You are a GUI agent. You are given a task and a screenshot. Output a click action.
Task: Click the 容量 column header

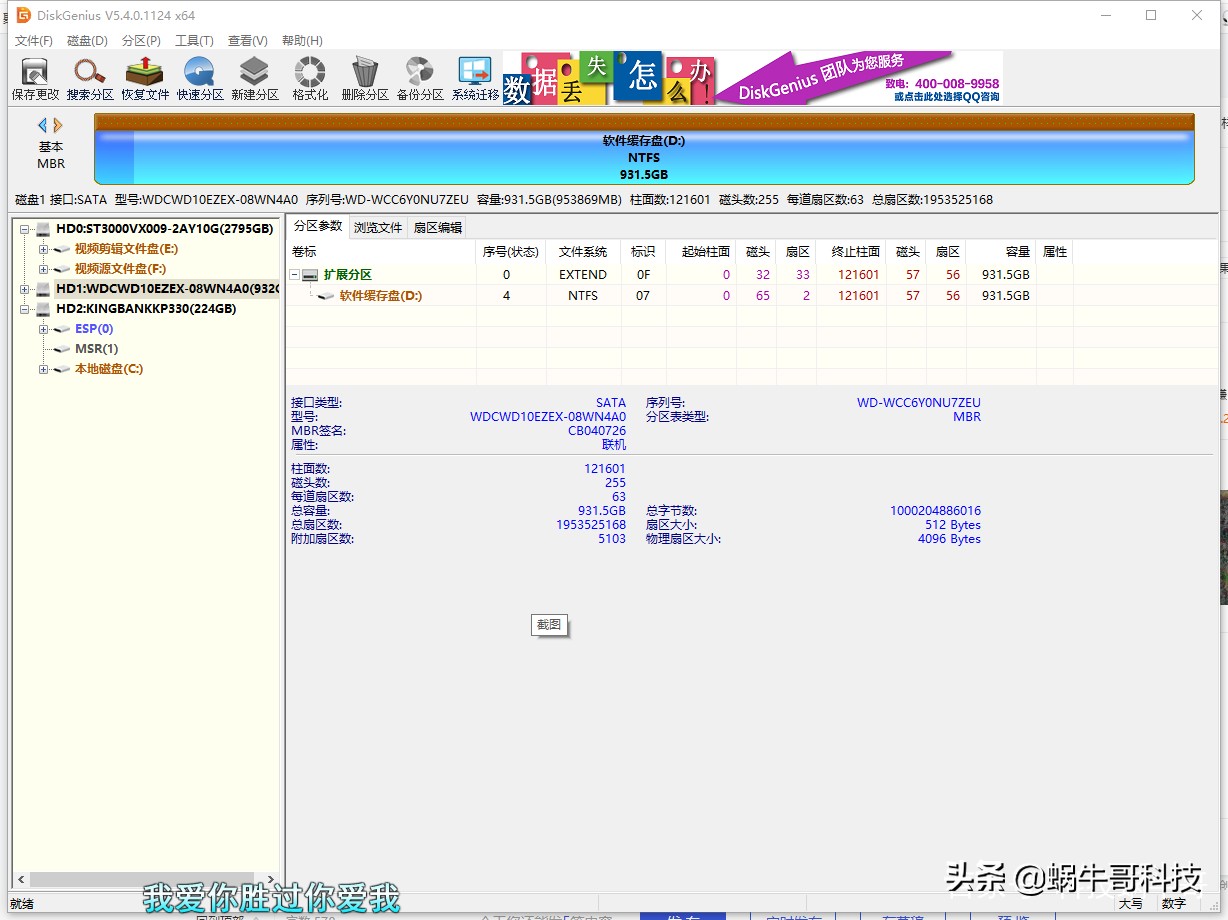[x=1001, y=251]
